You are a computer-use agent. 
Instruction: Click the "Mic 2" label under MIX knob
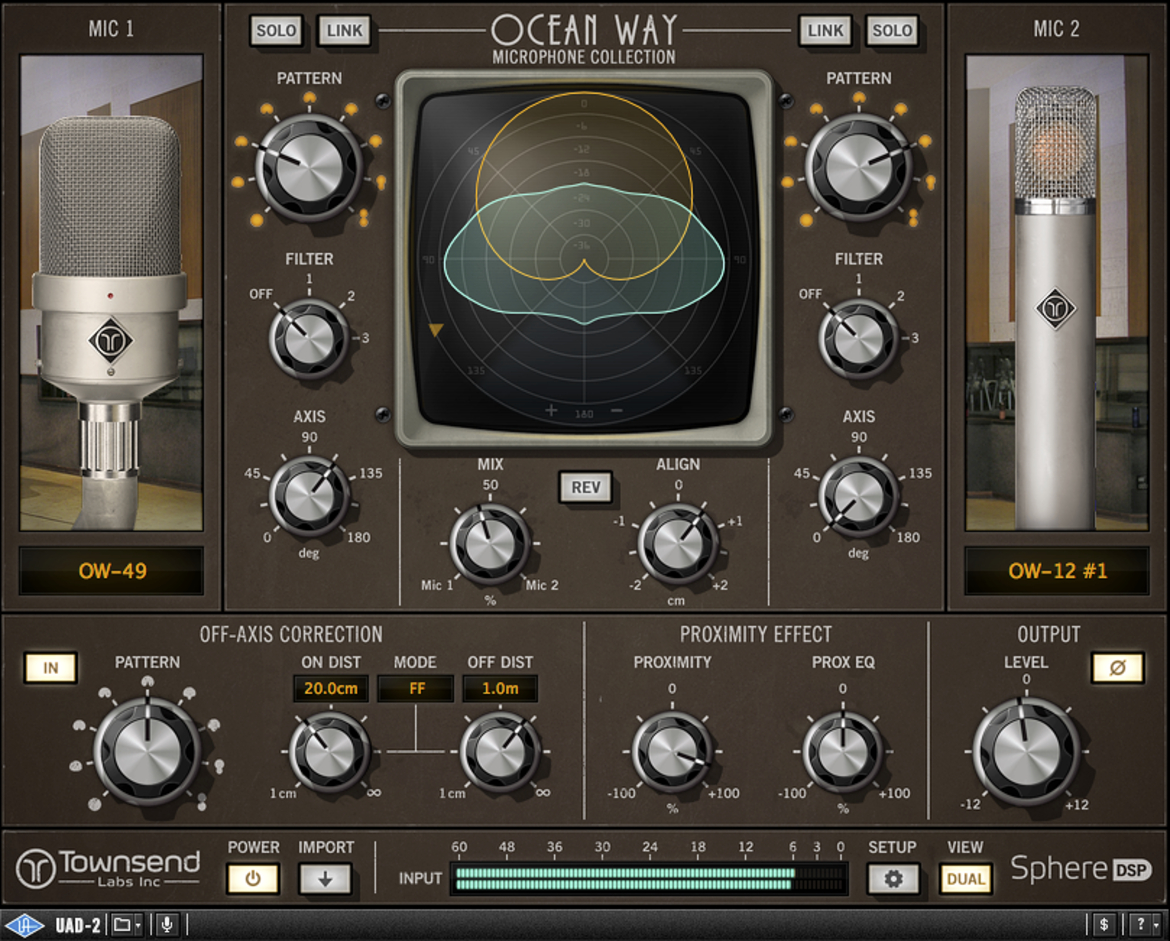coord(542,585)
